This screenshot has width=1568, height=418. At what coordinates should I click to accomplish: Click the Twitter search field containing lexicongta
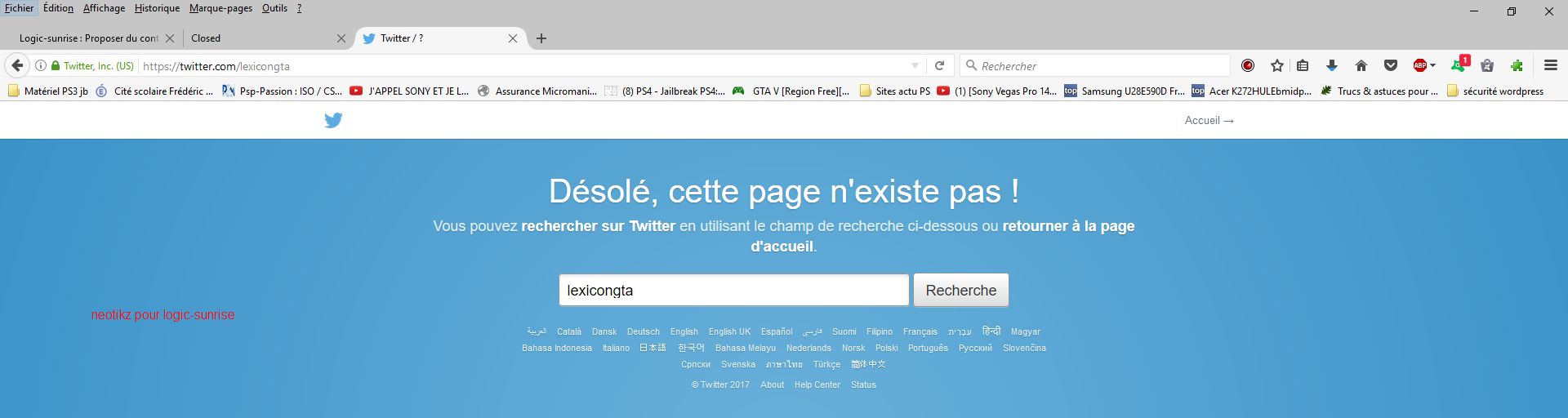click(x=733, y=290)
